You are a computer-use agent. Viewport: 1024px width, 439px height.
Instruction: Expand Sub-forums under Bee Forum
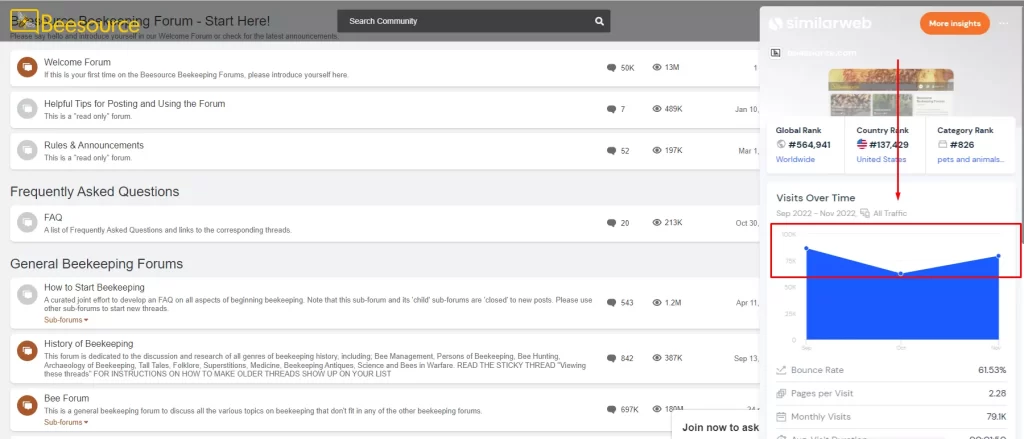click(66, 422)
